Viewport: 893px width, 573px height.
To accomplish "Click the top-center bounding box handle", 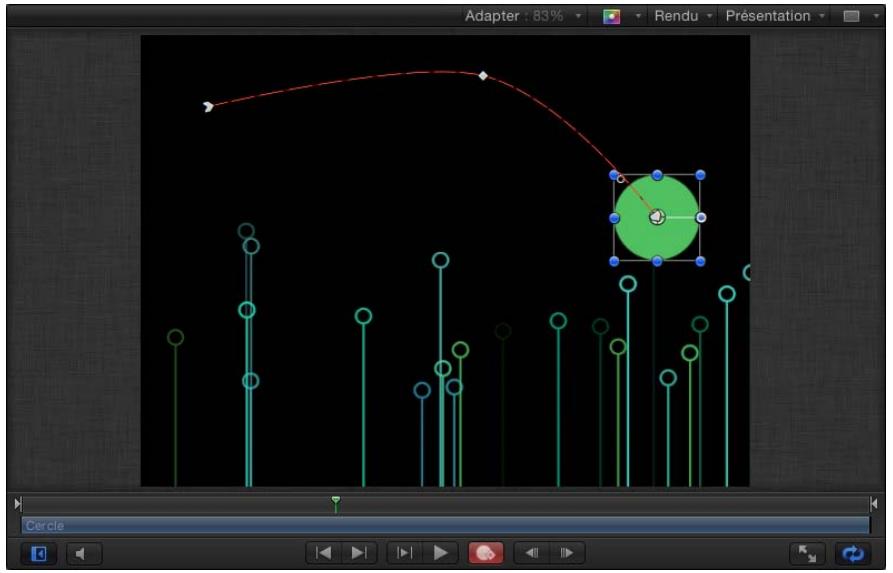I will [x=657, y=175].
